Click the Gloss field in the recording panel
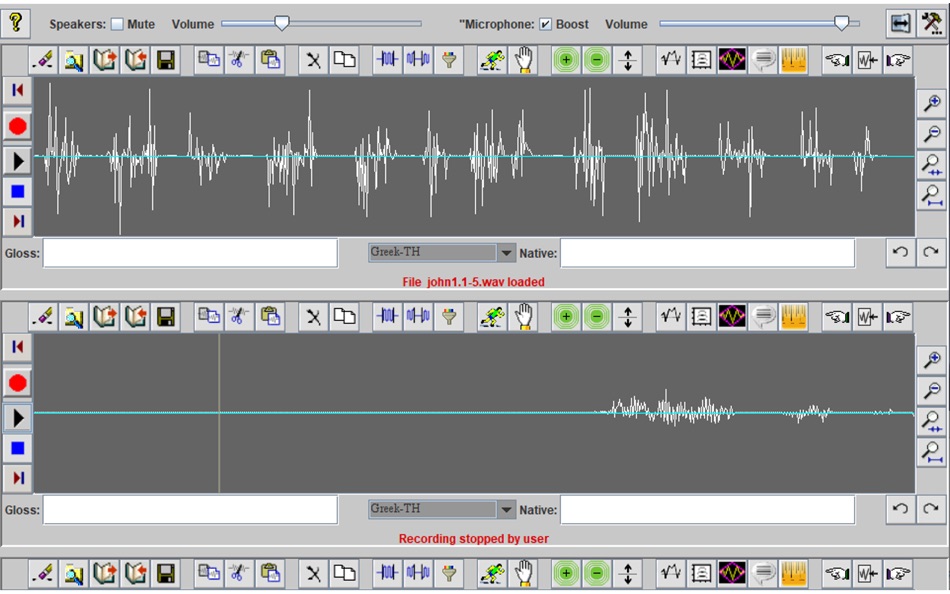Image resolution: width=950 pixels, height=594 pixels. (x=190, y=510)
